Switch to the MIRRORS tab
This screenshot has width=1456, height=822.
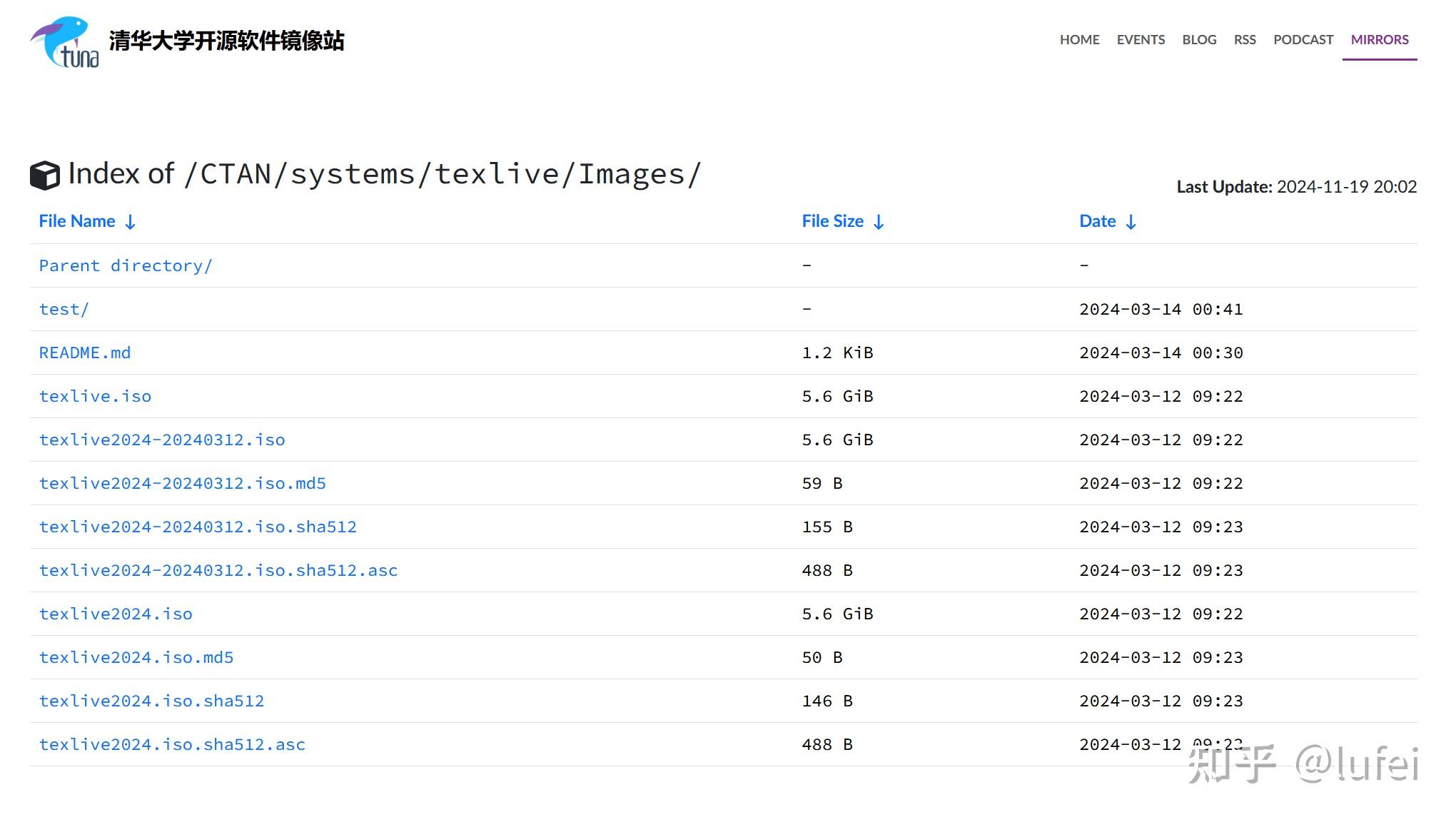(1379, 40)
